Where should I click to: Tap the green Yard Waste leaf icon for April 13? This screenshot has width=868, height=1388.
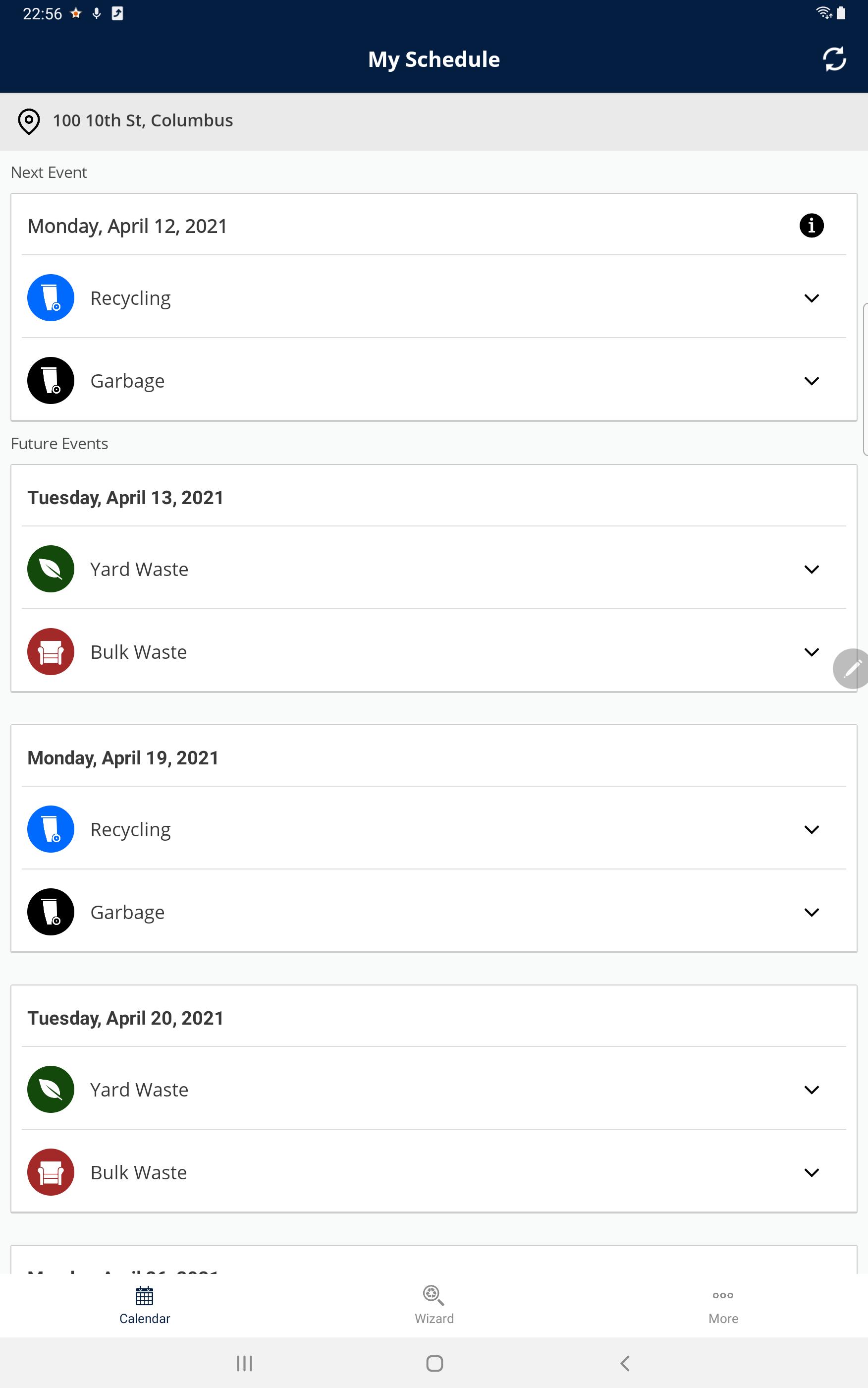[51, 569]
